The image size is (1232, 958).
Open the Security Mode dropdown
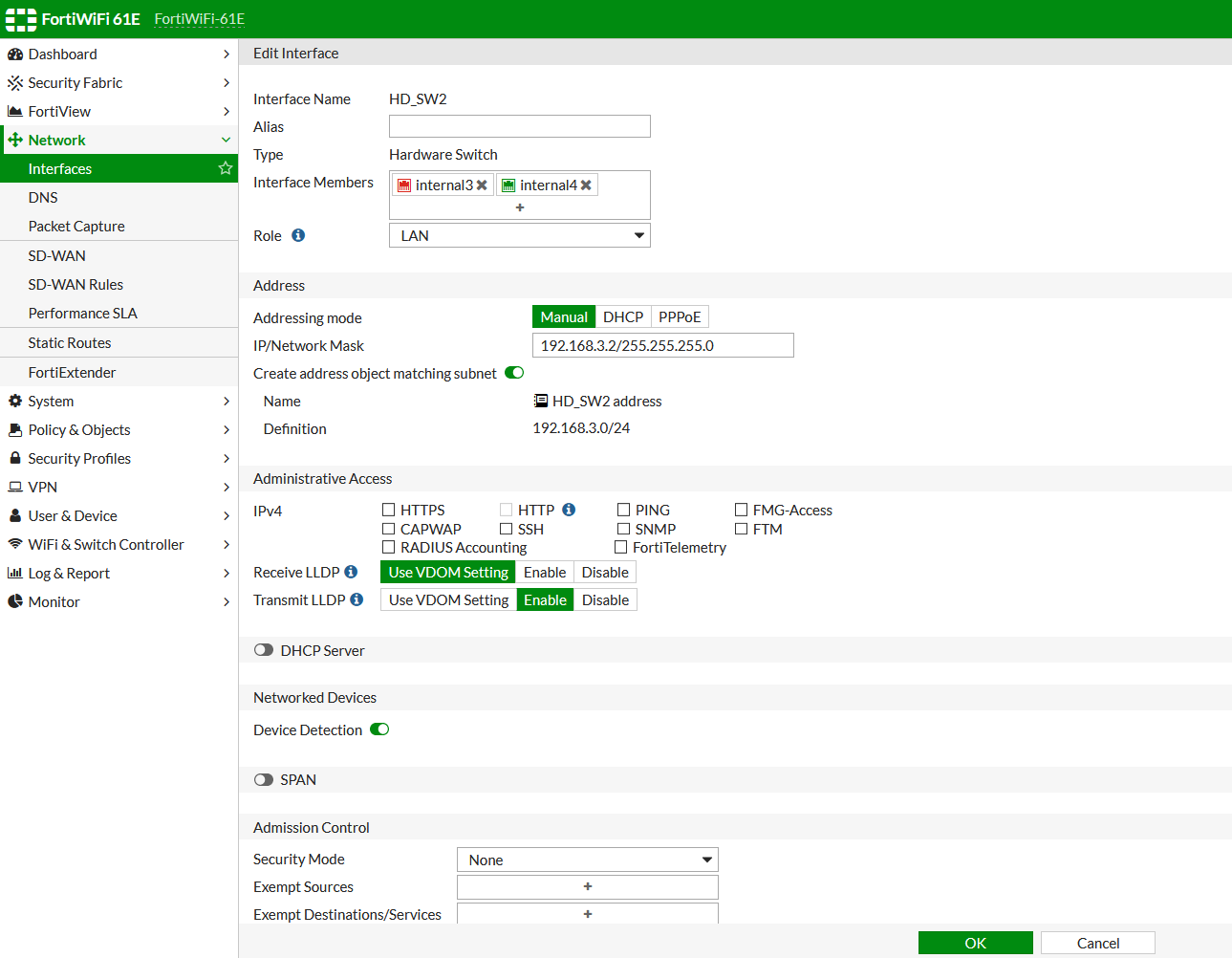587,859
